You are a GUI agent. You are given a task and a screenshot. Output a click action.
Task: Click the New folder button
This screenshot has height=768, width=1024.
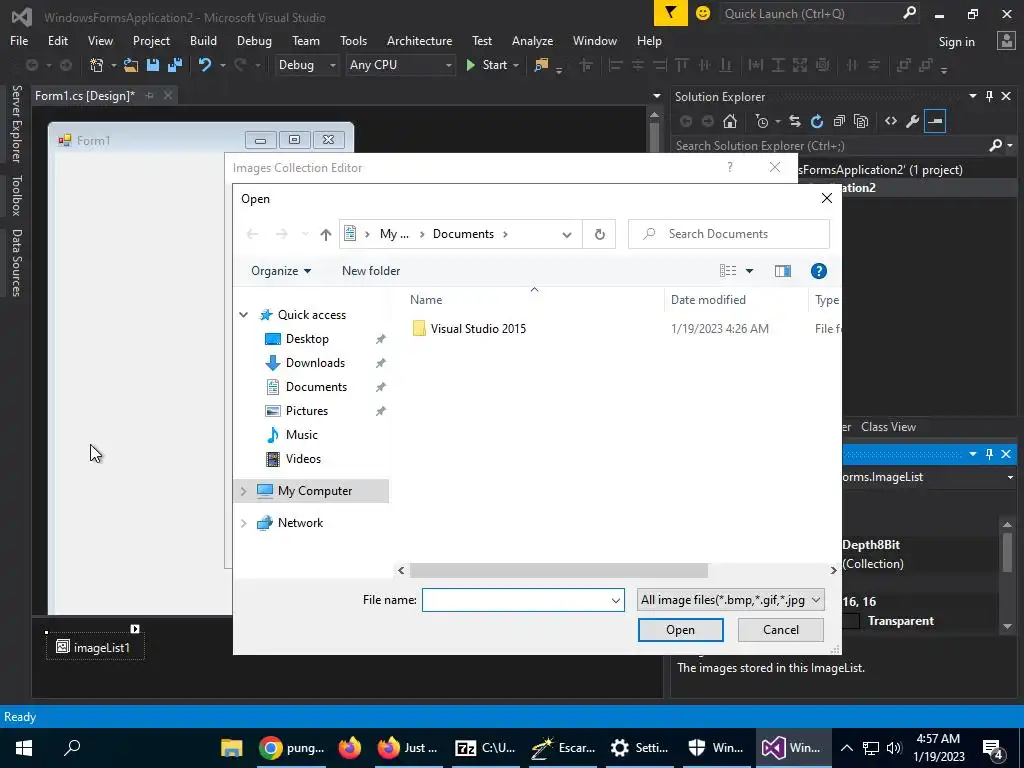point(371,270)
